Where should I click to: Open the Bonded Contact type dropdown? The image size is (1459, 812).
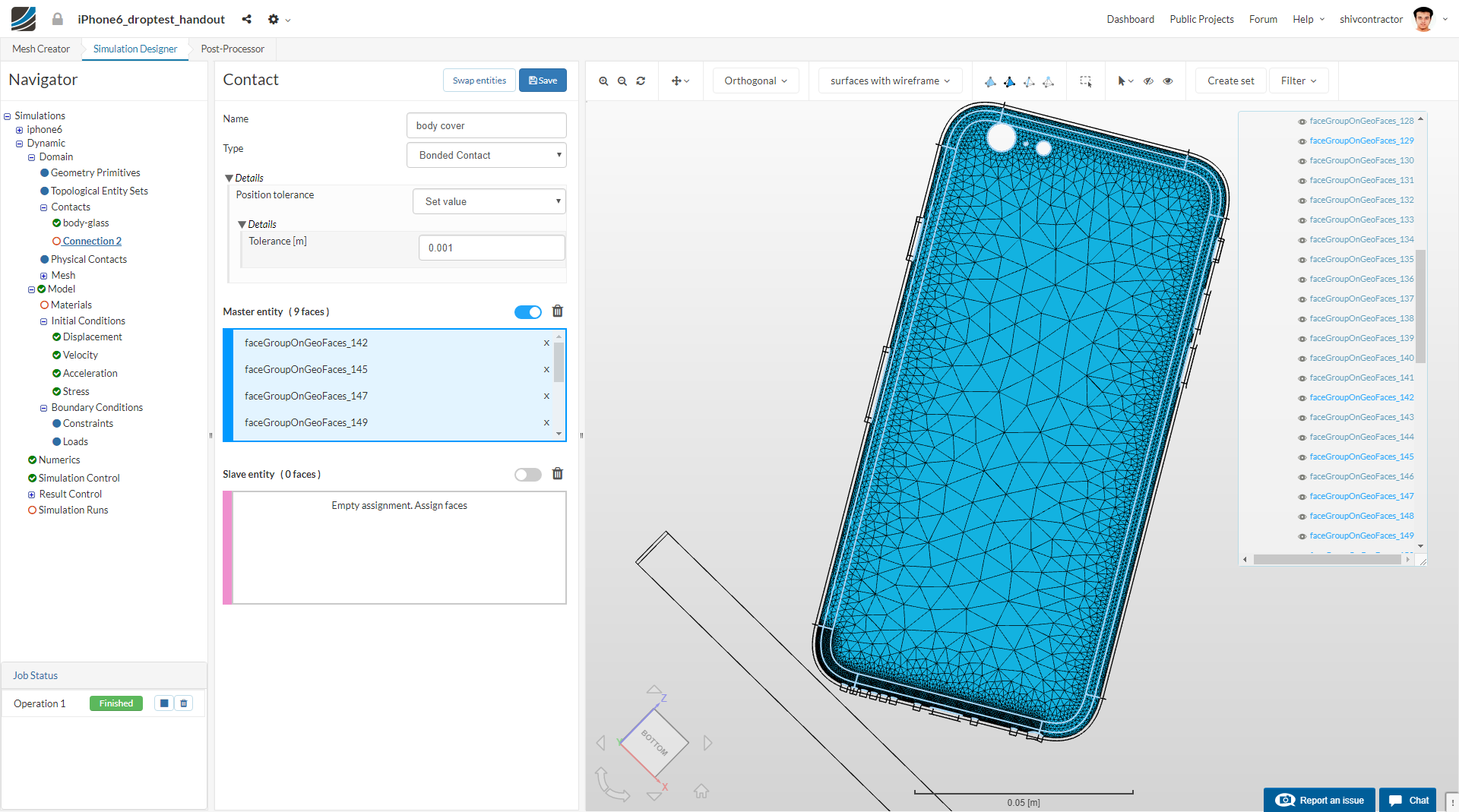click(486, 155)
